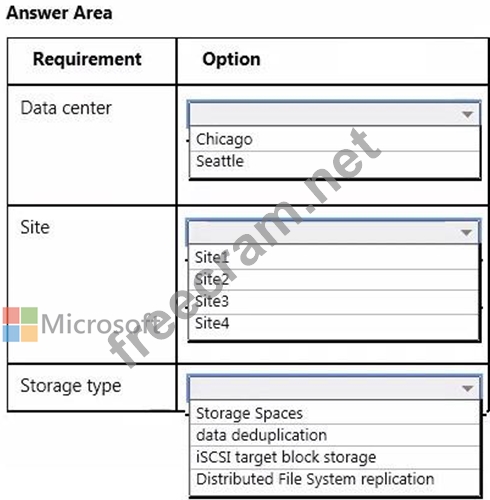The image size is (490, 500).
Task: Open the Data center dropdown arrow
Action: pyautogui.click(x=467, y=114)
